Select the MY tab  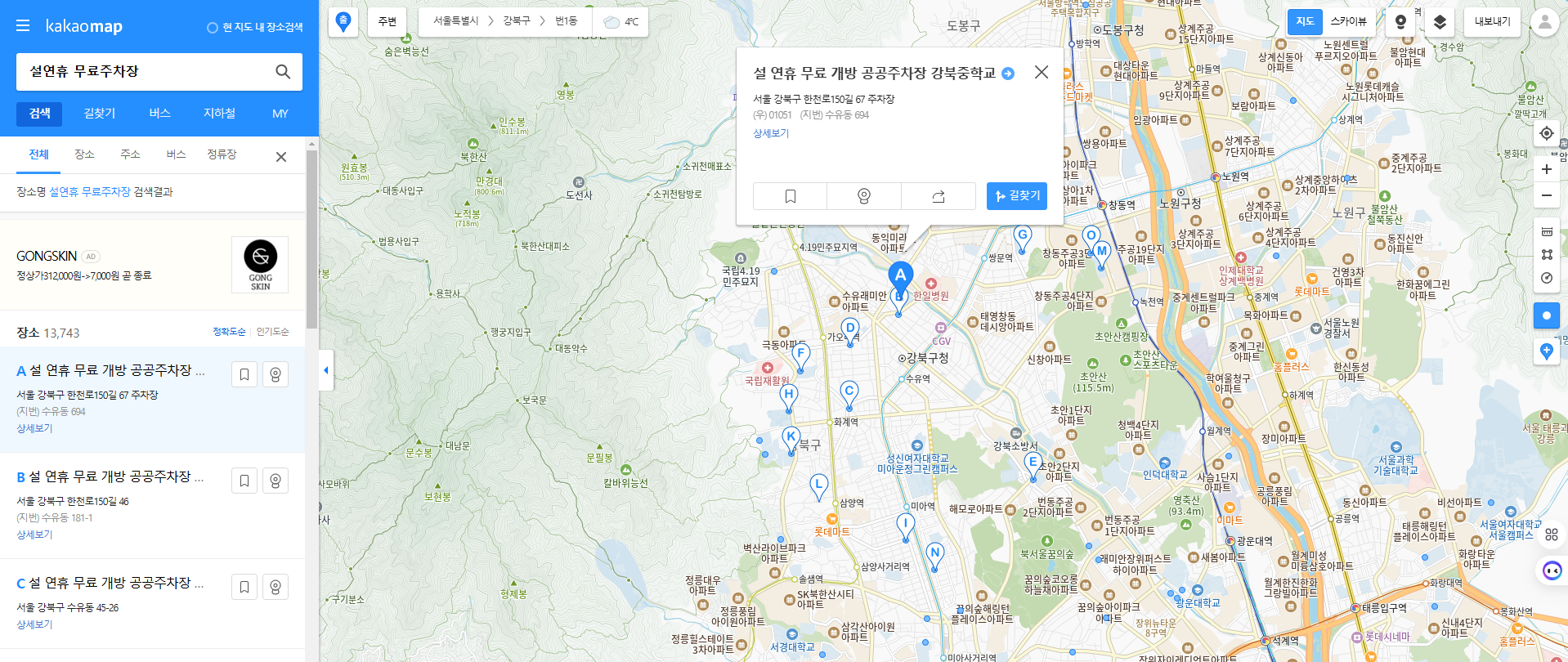tap(280, 114)
